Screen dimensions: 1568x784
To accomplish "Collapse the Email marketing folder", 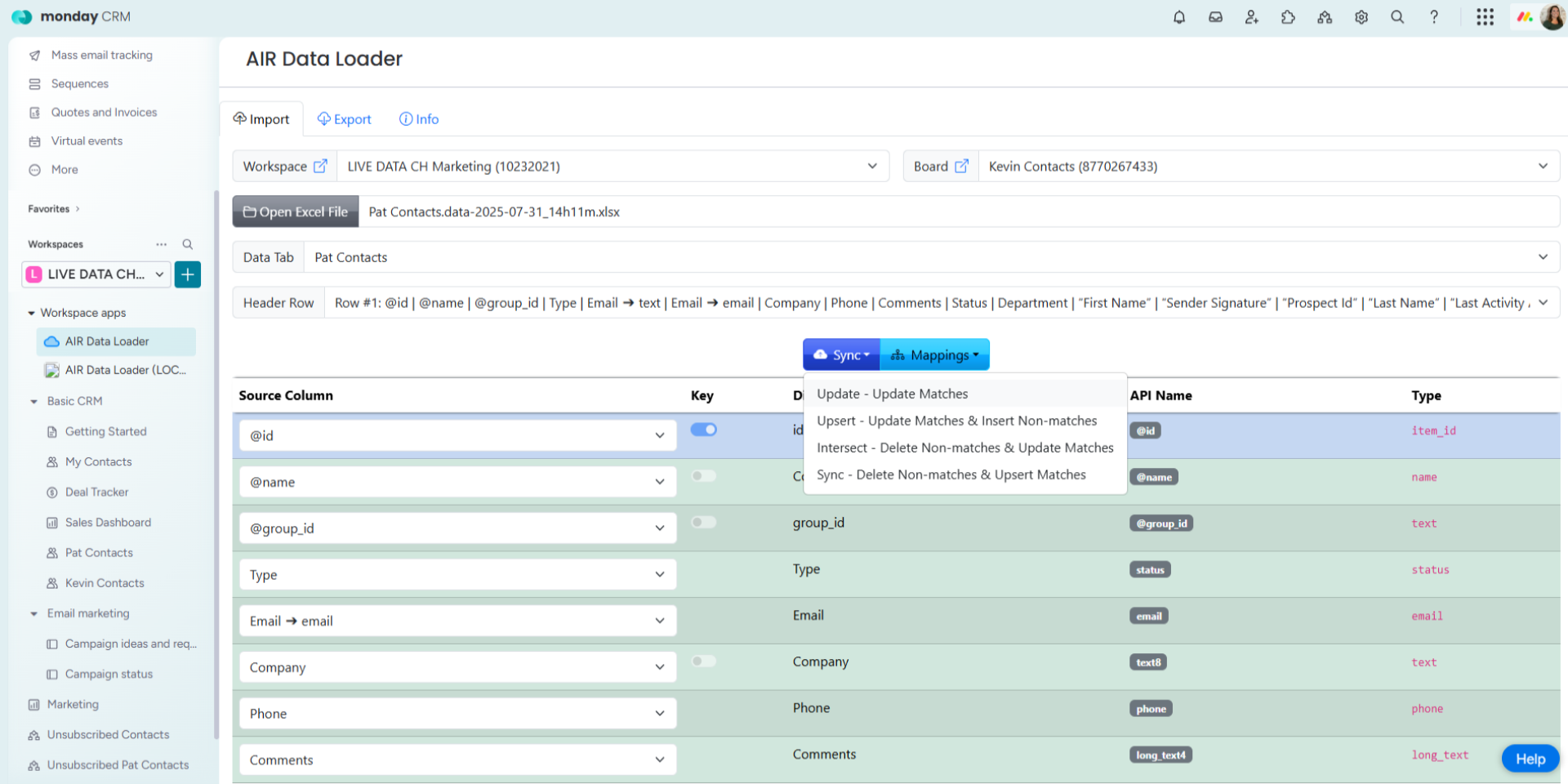I will click(33, 613).
